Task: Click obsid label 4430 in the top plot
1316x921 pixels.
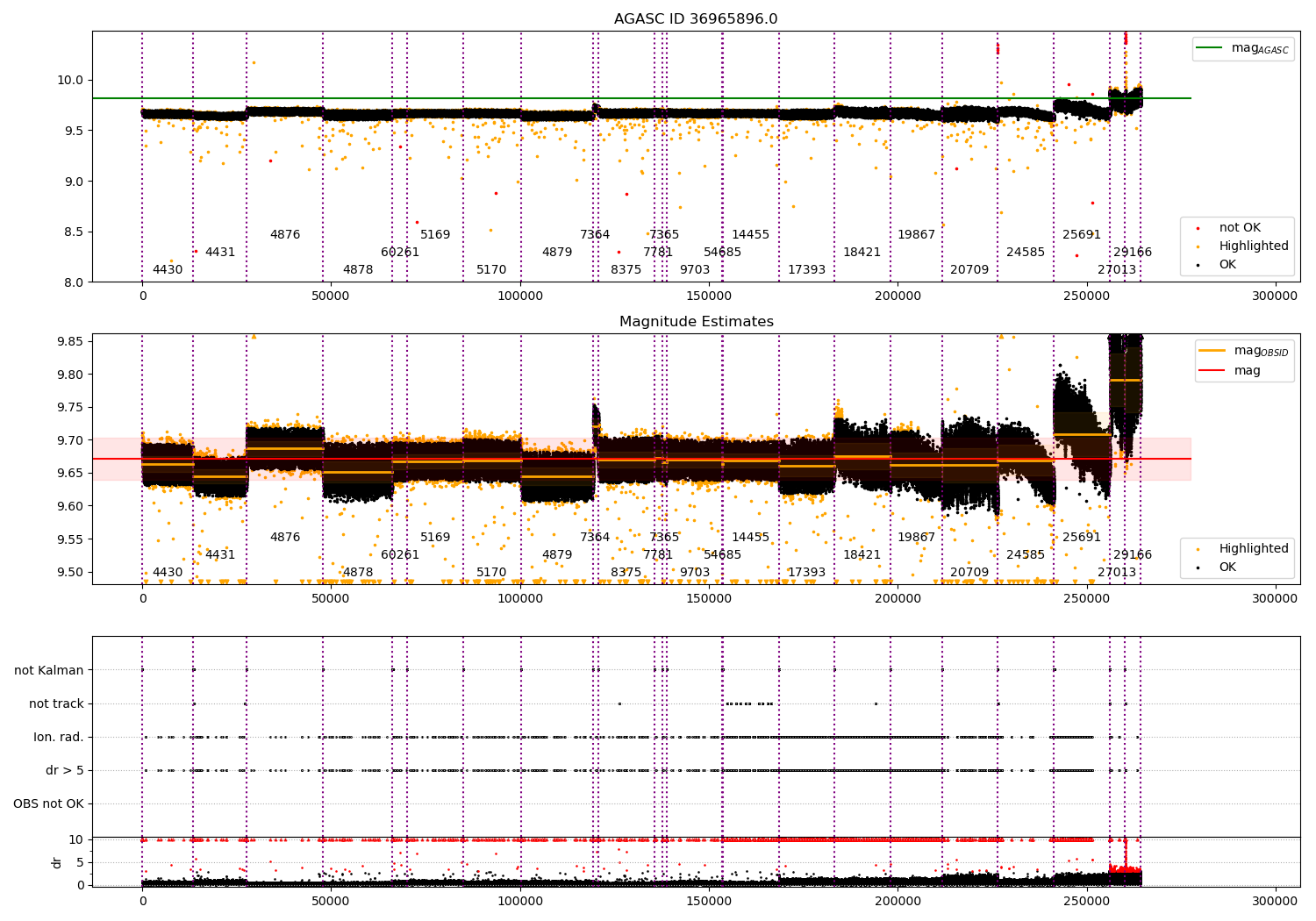Action: pos(168,270)
